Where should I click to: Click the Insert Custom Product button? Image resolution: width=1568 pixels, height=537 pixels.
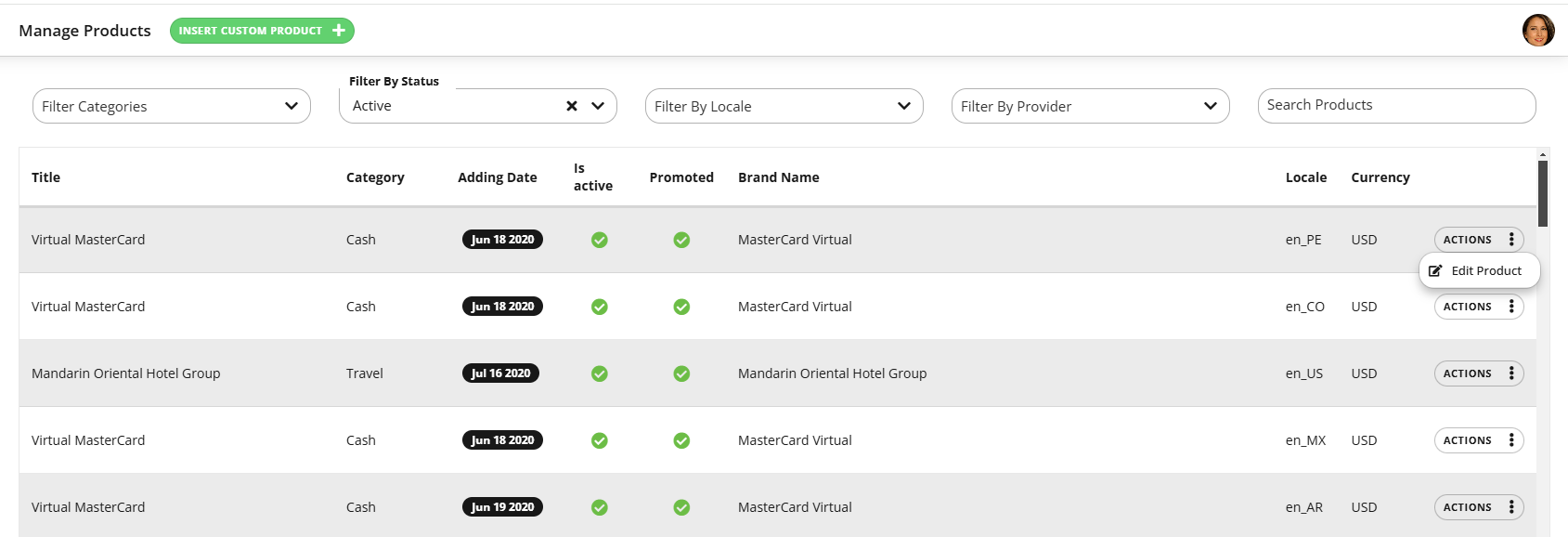[262, 31]
